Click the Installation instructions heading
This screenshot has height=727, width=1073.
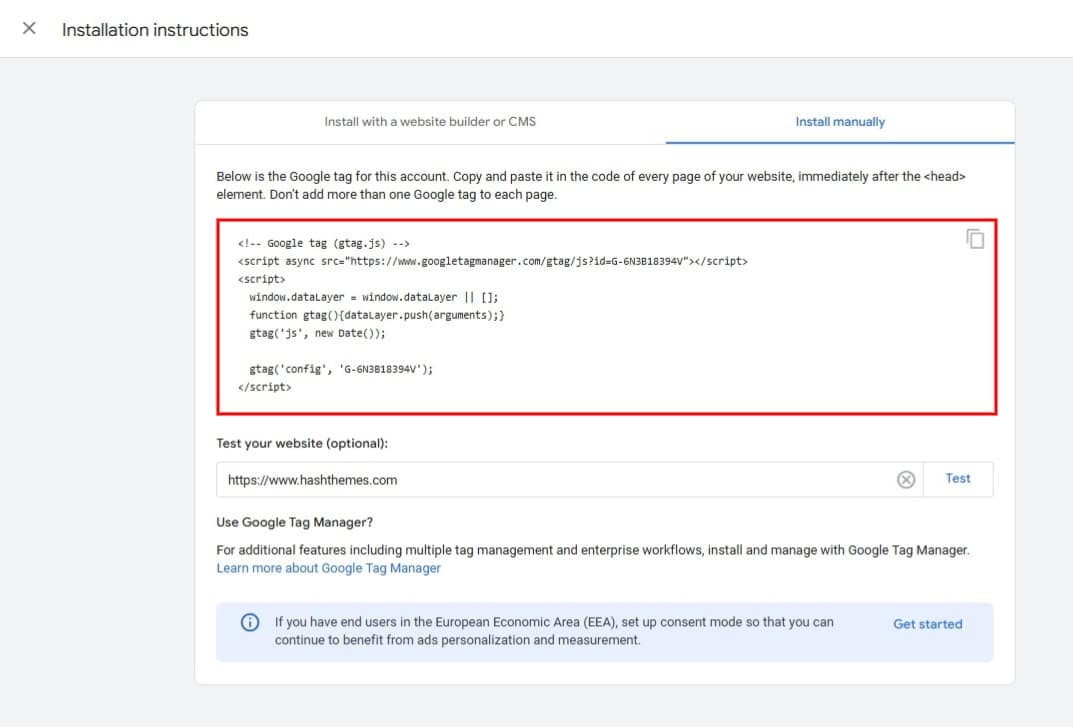coord(155,30)
